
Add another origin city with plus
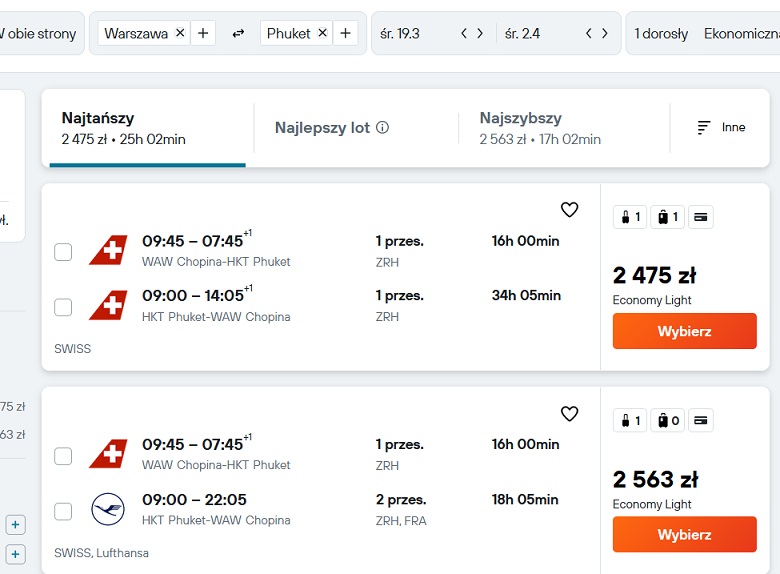(203, 33)
